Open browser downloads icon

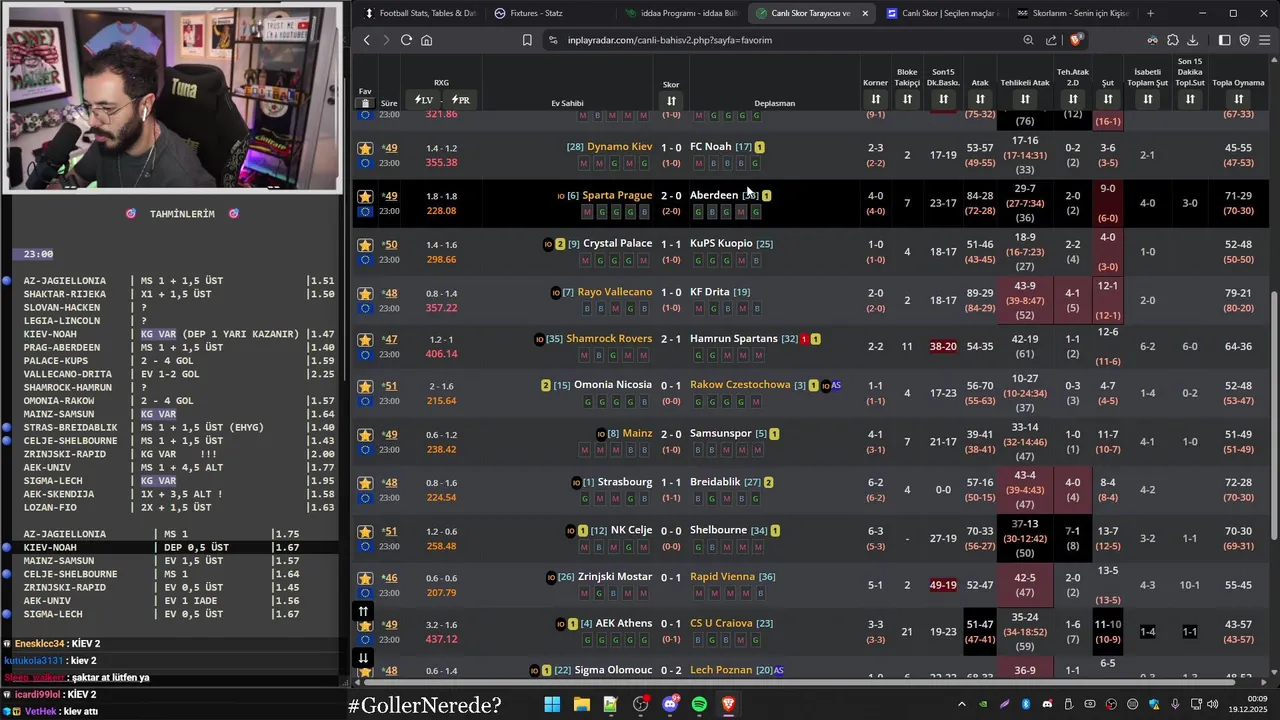coord(1192,40)
